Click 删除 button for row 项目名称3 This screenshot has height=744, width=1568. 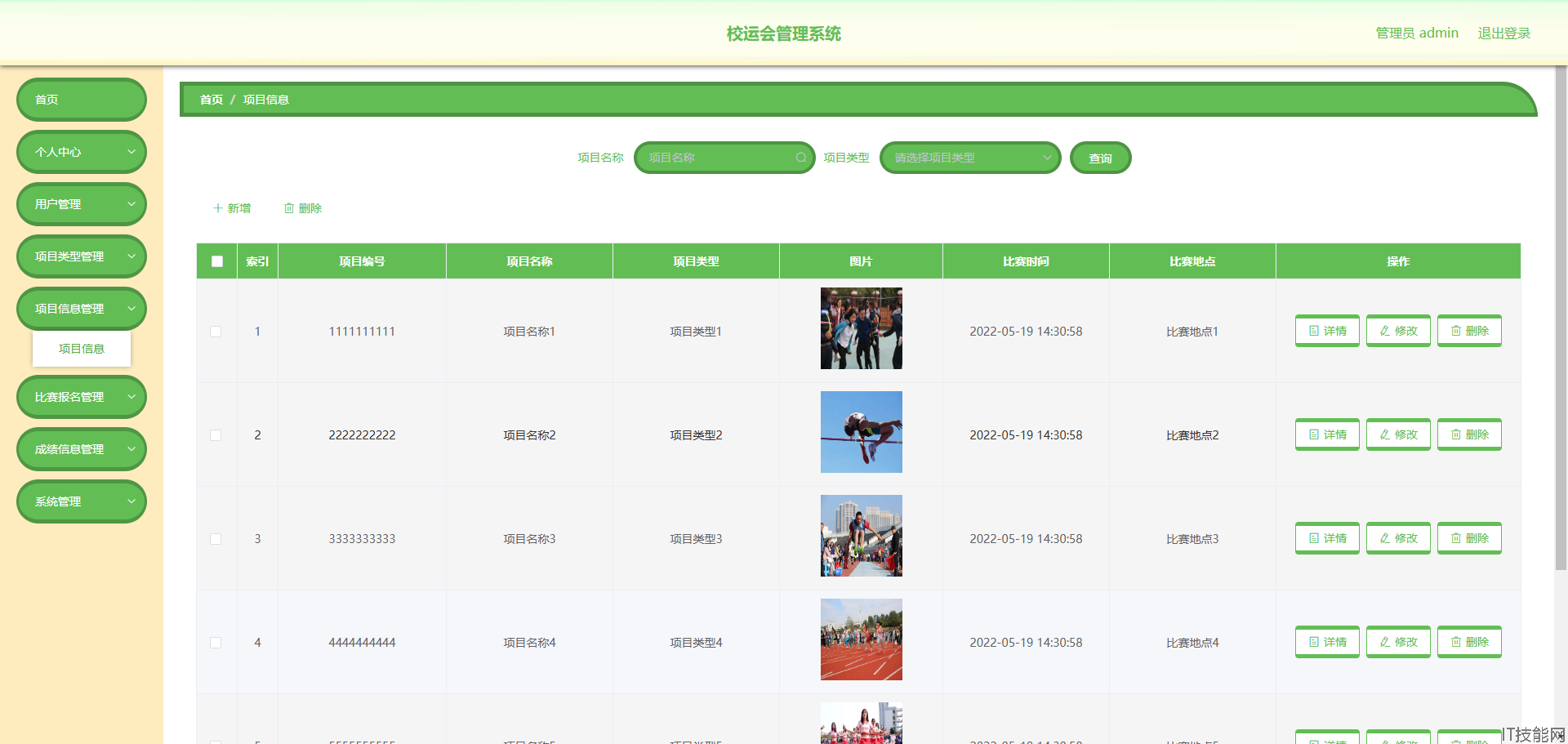click(1469, 538)
